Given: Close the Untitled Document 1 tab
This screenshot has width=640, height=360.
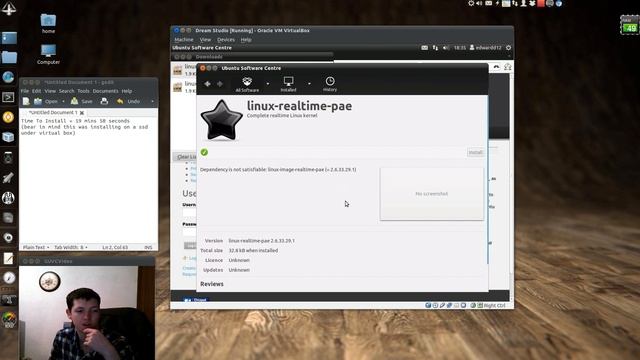Looking at the screenshot, I should point(82,113).
